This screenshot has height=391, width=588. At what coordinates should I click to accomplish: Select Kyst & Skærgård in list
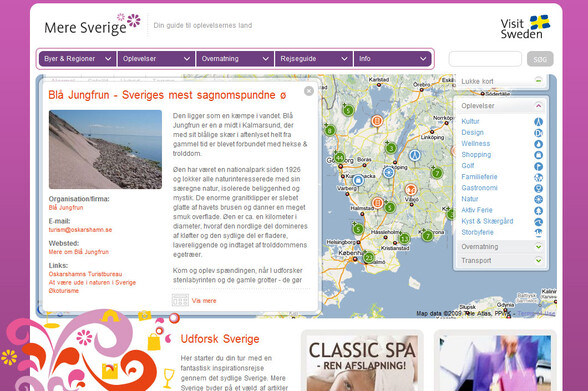tap(487, 221)
